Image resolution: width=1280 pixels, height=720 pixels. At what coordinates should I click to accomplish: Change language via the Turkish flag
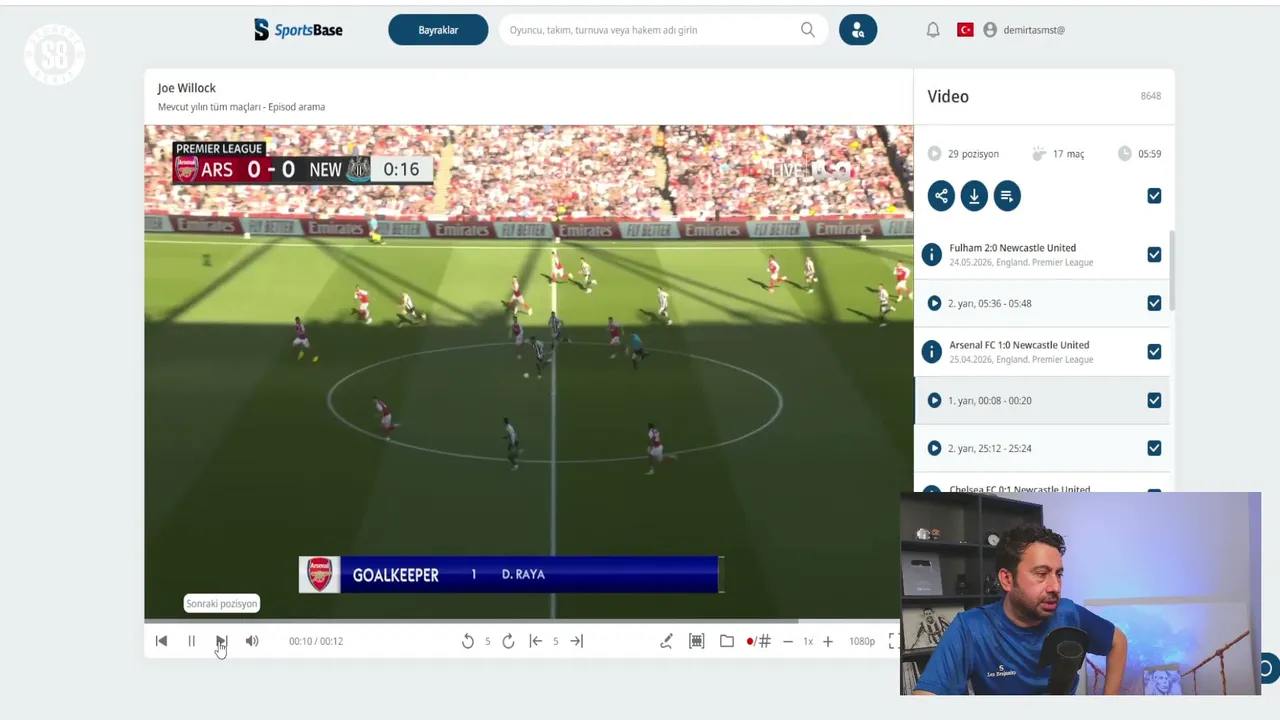(x=965, y=30)
